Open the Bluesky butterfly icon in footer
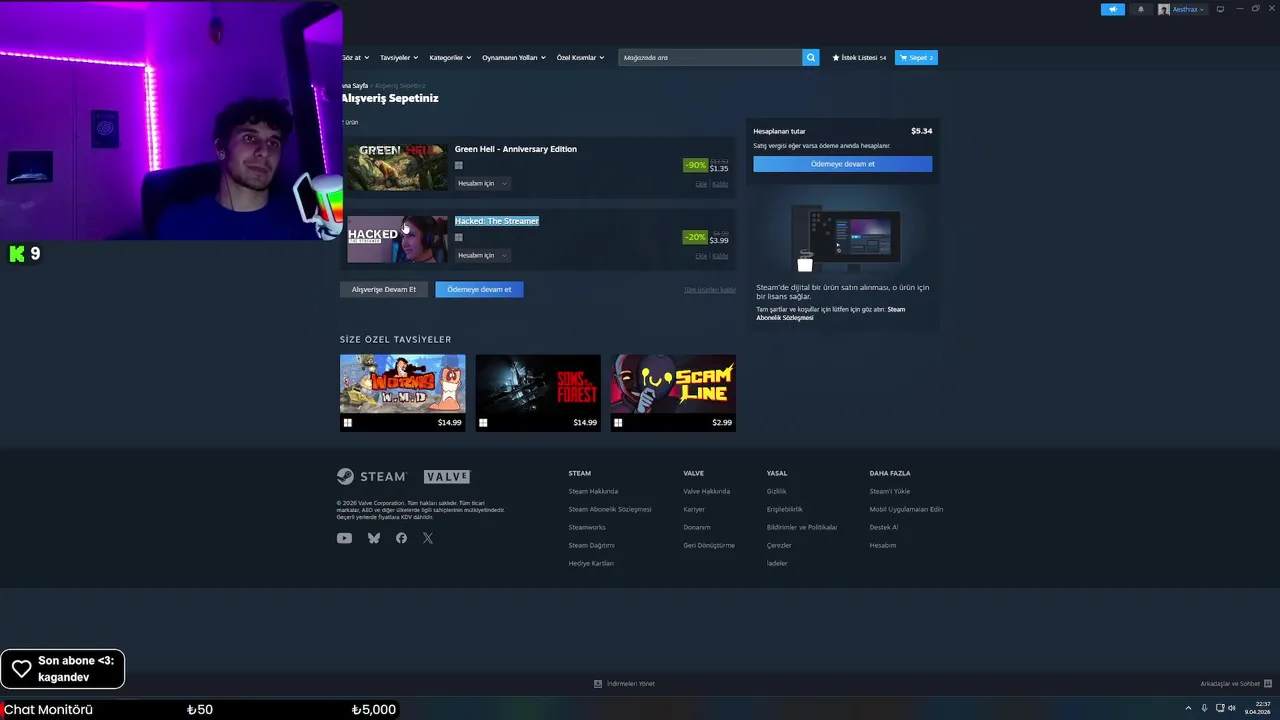The height and width of the screenshot is (720, 1280). [x=374, y=538]
